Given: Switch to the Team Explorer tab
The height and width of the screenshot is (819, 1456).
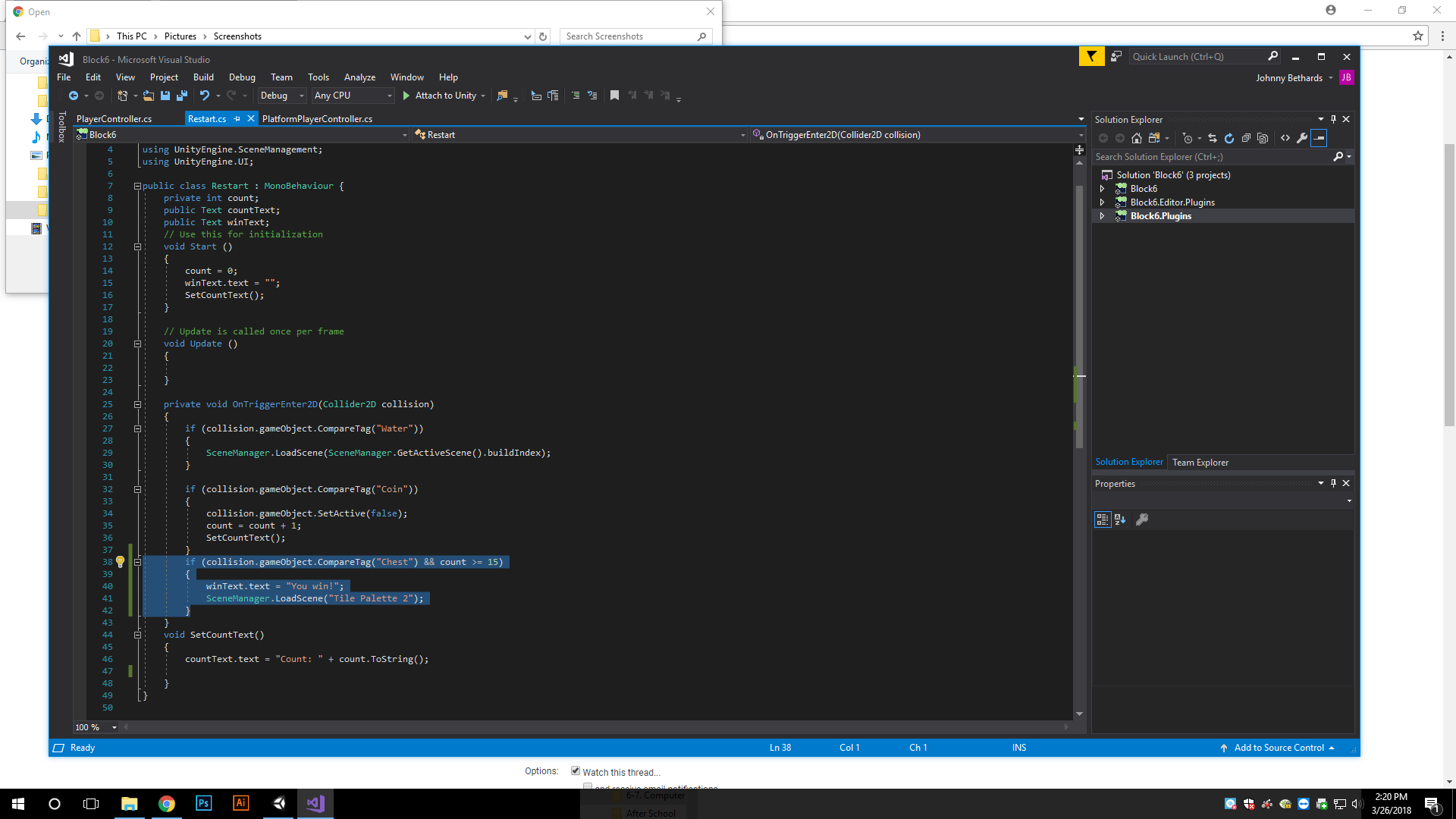Looking at the screenshot, I should click(x=1200, y=462).
